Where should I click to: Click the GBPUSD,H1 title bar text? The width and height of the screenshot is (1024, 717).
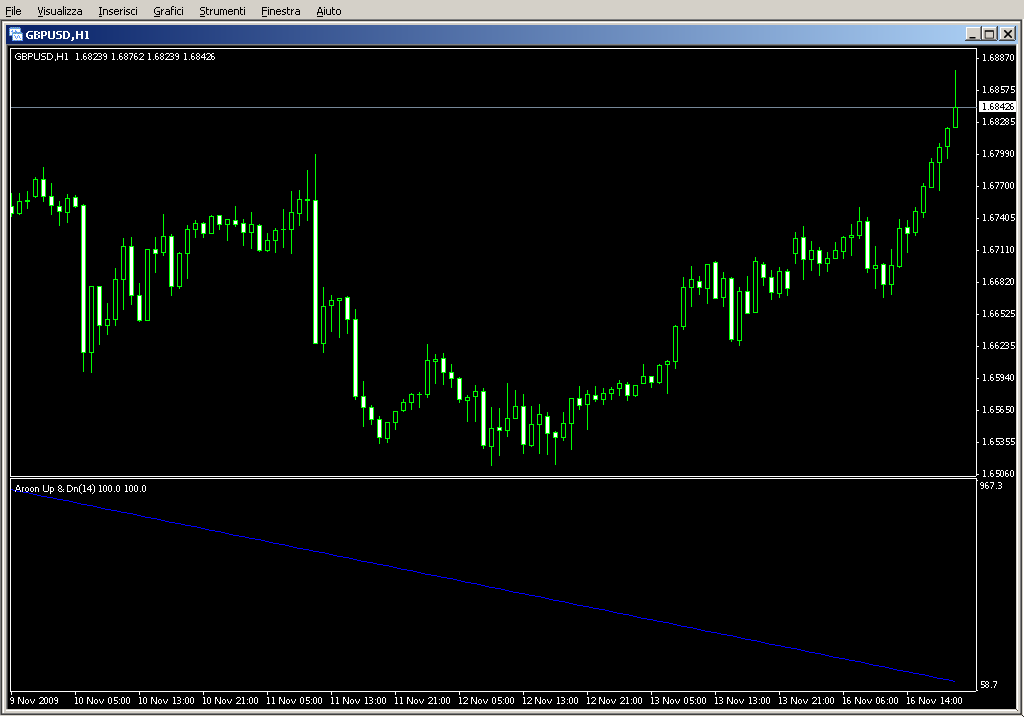click(x=57, y=35)
